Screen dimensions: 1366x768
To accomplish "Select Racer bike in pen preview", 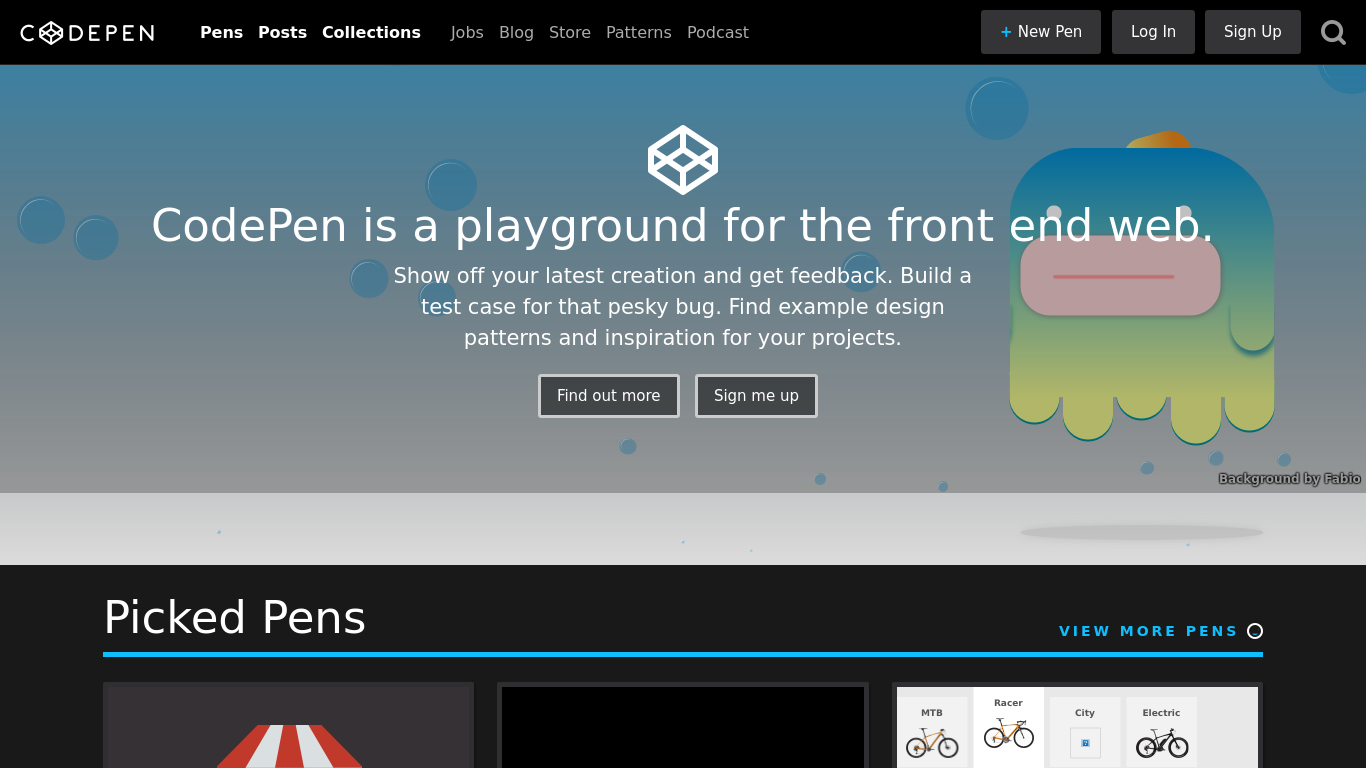I will click(x=1008, y=728).
